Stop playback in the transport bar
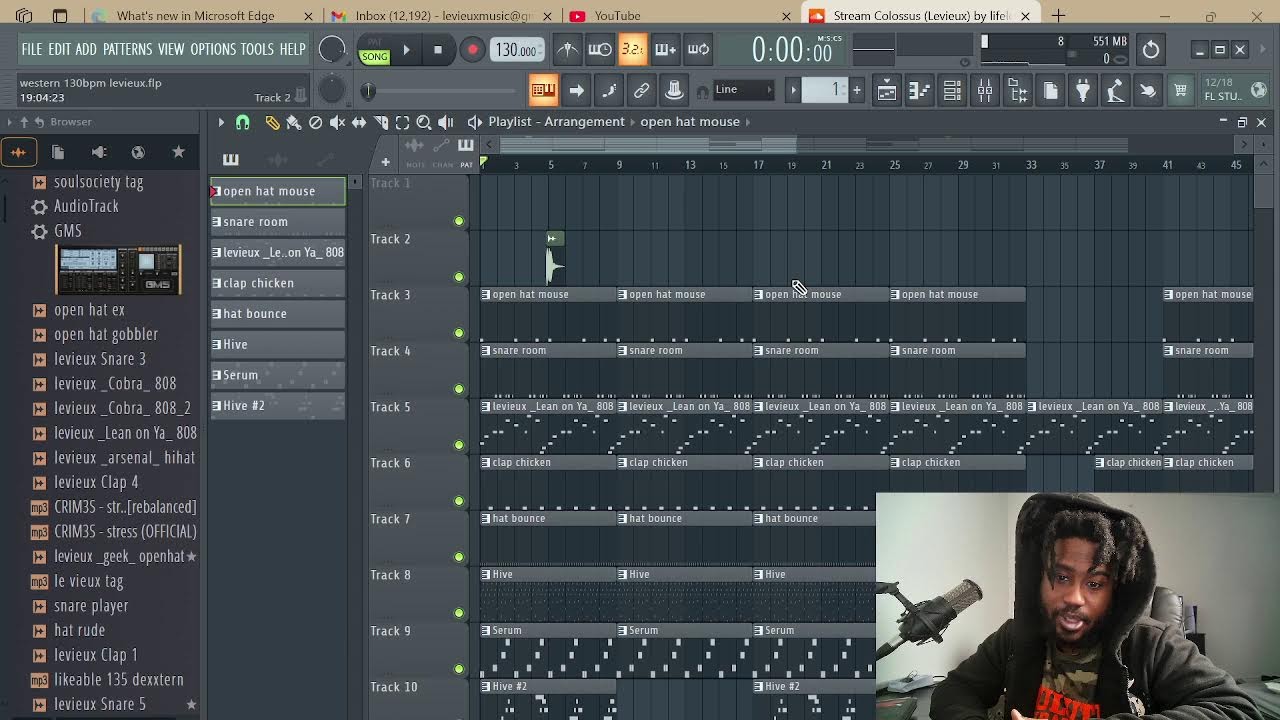This screenshot has height=720, width=1280. click(438, 50)
